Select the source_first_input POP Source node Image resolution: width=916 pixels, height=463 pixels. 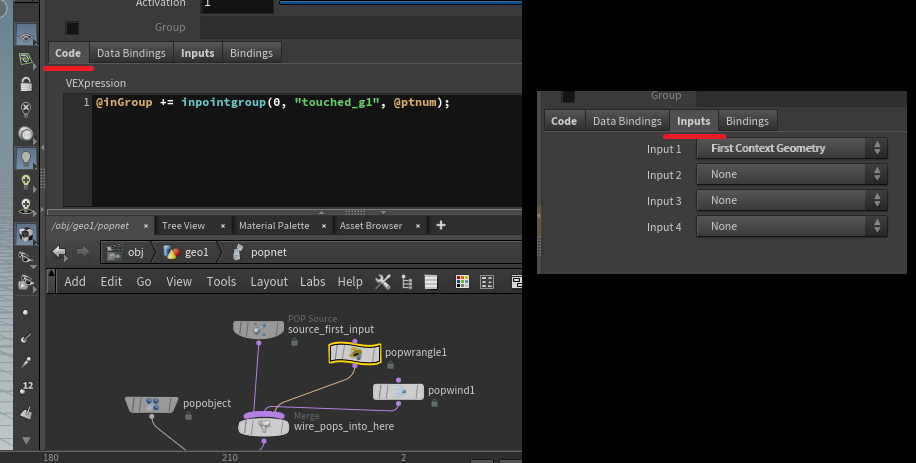258,329
